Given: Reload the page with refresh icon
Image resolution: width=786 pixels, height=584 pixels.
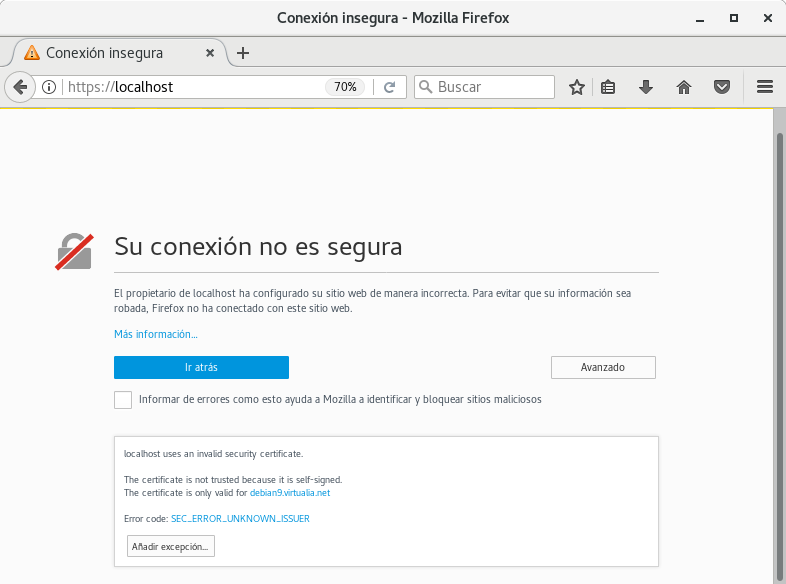Looking at the screenshot, I should [x=390, y=87].
